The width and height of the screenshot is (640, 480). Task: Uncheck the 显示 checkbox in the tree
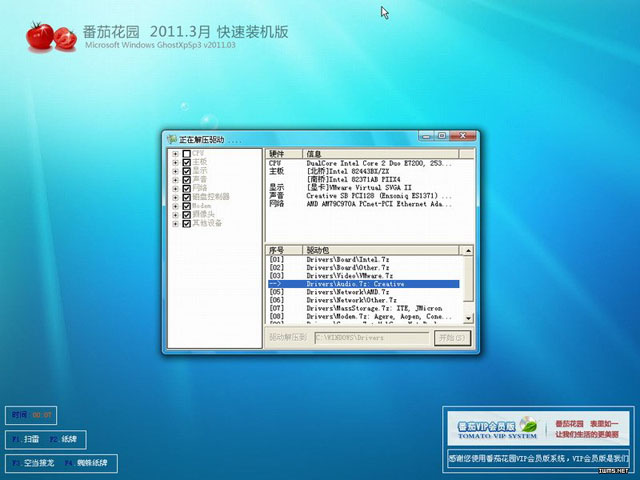coord(187,171)
